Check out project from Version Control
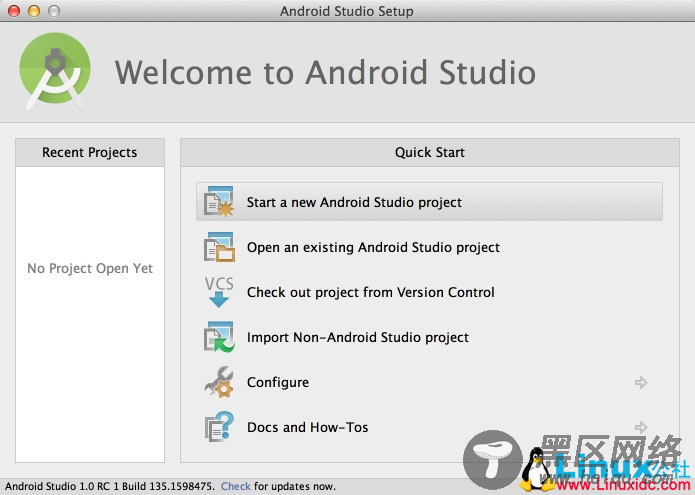 coord(429,292)
